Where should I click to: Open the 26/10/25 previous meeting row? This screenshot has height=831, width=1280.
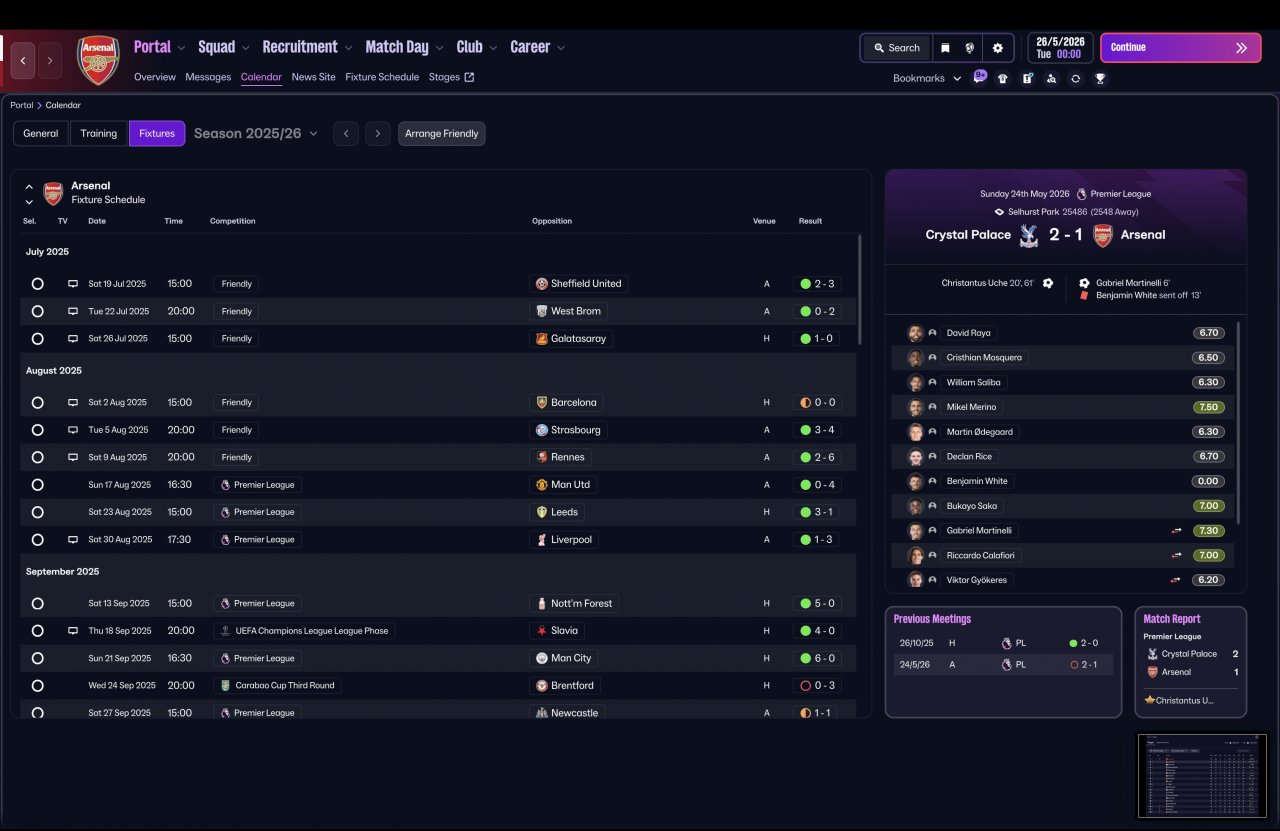point(1003,644)
